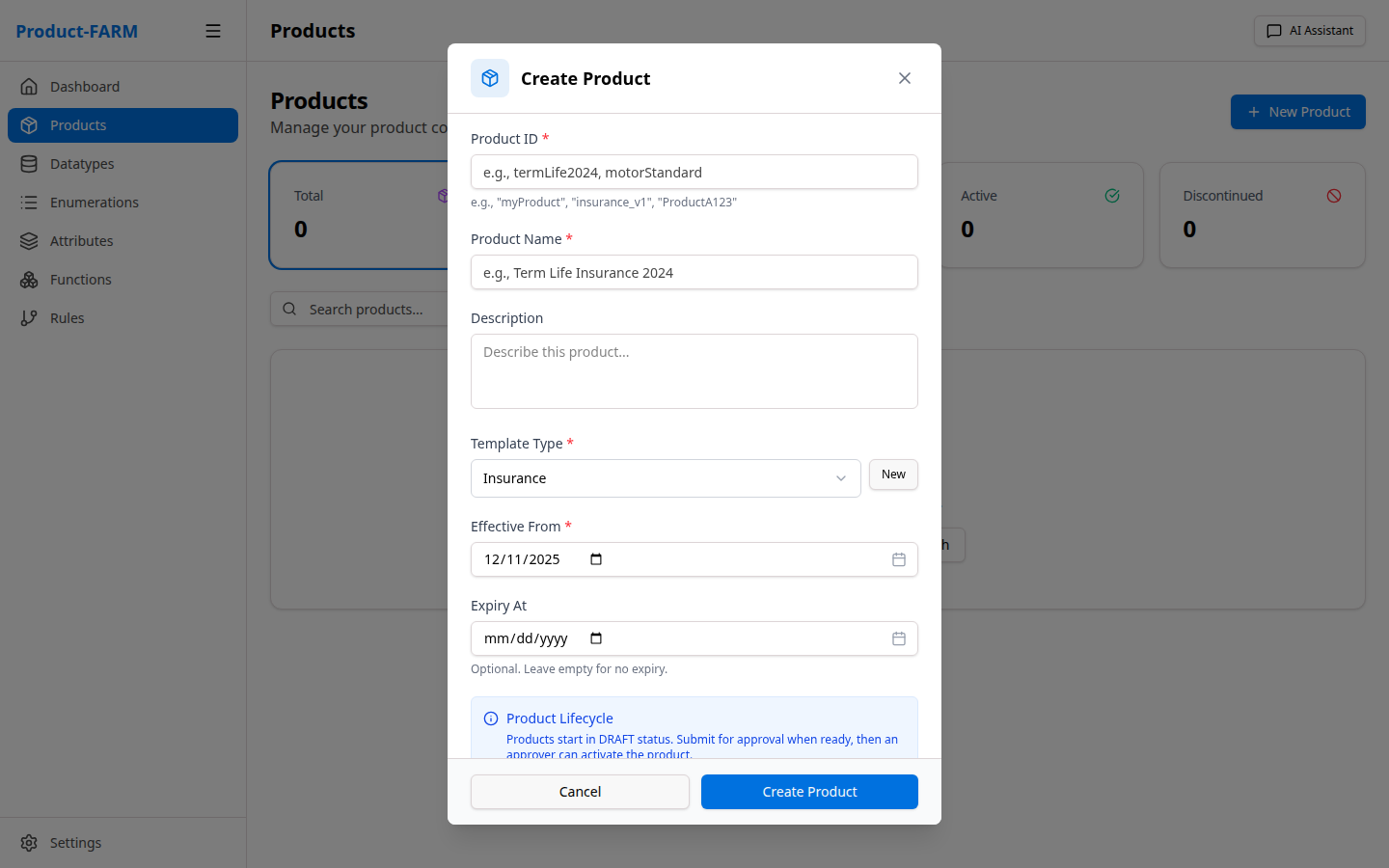Click the info icon in Product Lifecycle notice
The width and height of the screenshot is (1389, 868).
491,718
